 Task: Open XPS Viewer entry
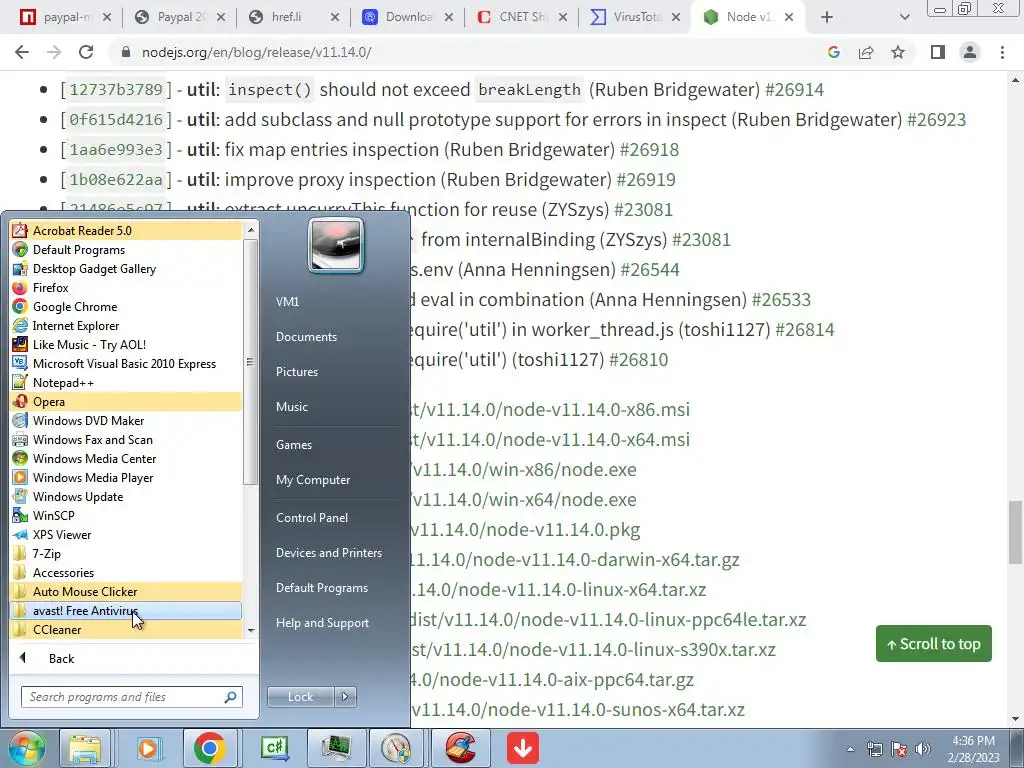tap(126, 534)
